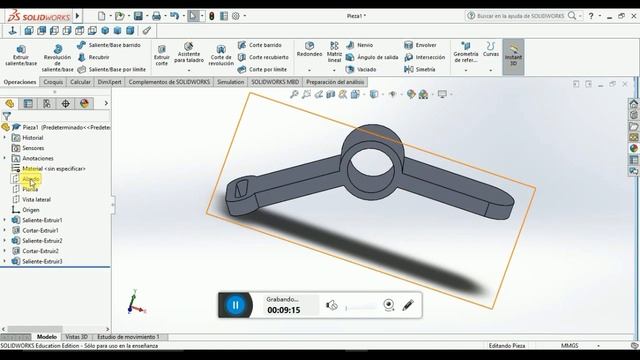The image size is (640, 360).
Task: Select the Nervio tool
Action: [360, 45]
